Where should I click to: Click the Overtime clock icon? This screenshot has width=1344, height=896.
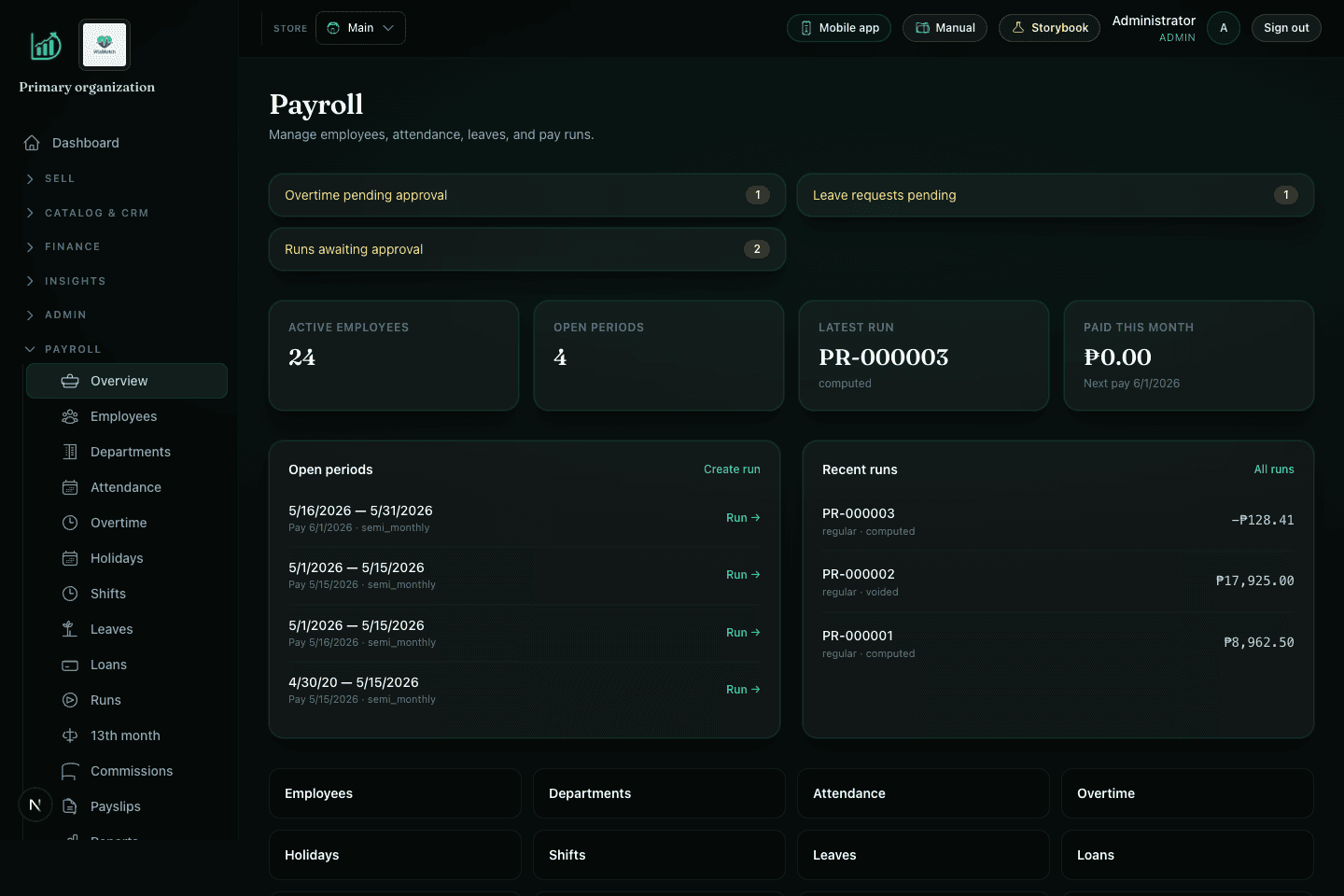click(x=70, y=523)
